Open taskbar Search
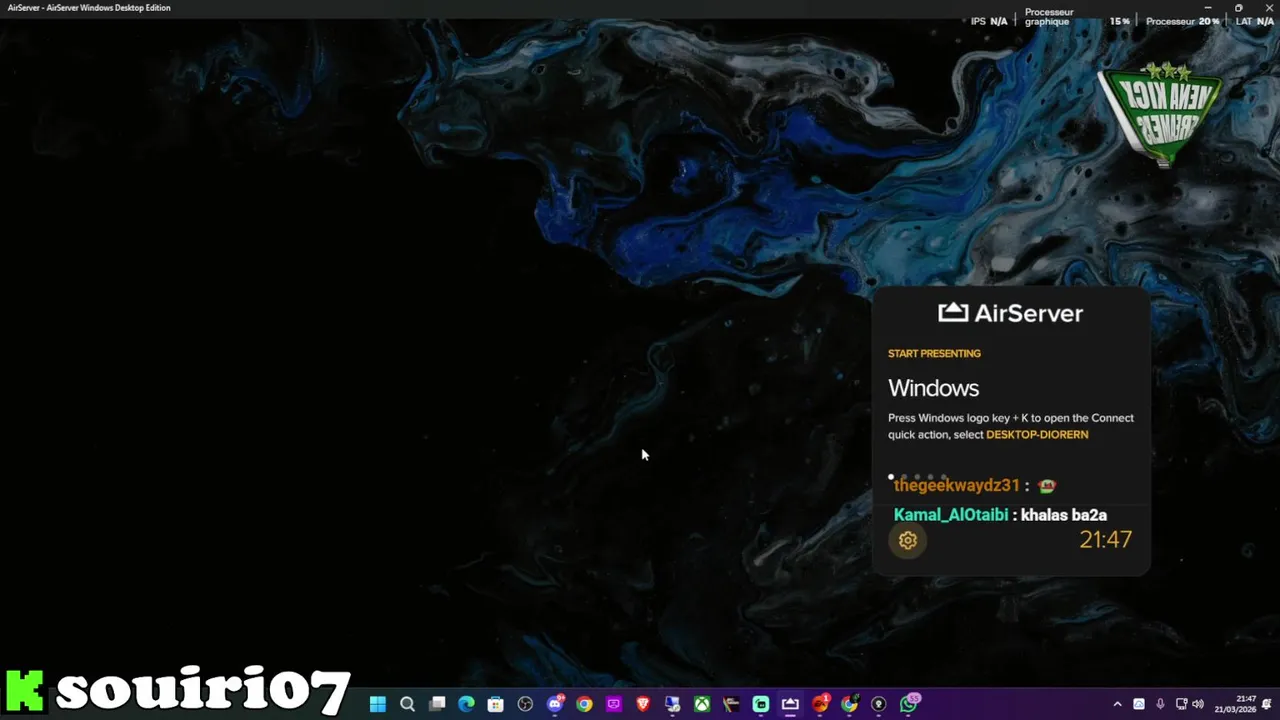The image size is (1280, 720). click(407, 705)
